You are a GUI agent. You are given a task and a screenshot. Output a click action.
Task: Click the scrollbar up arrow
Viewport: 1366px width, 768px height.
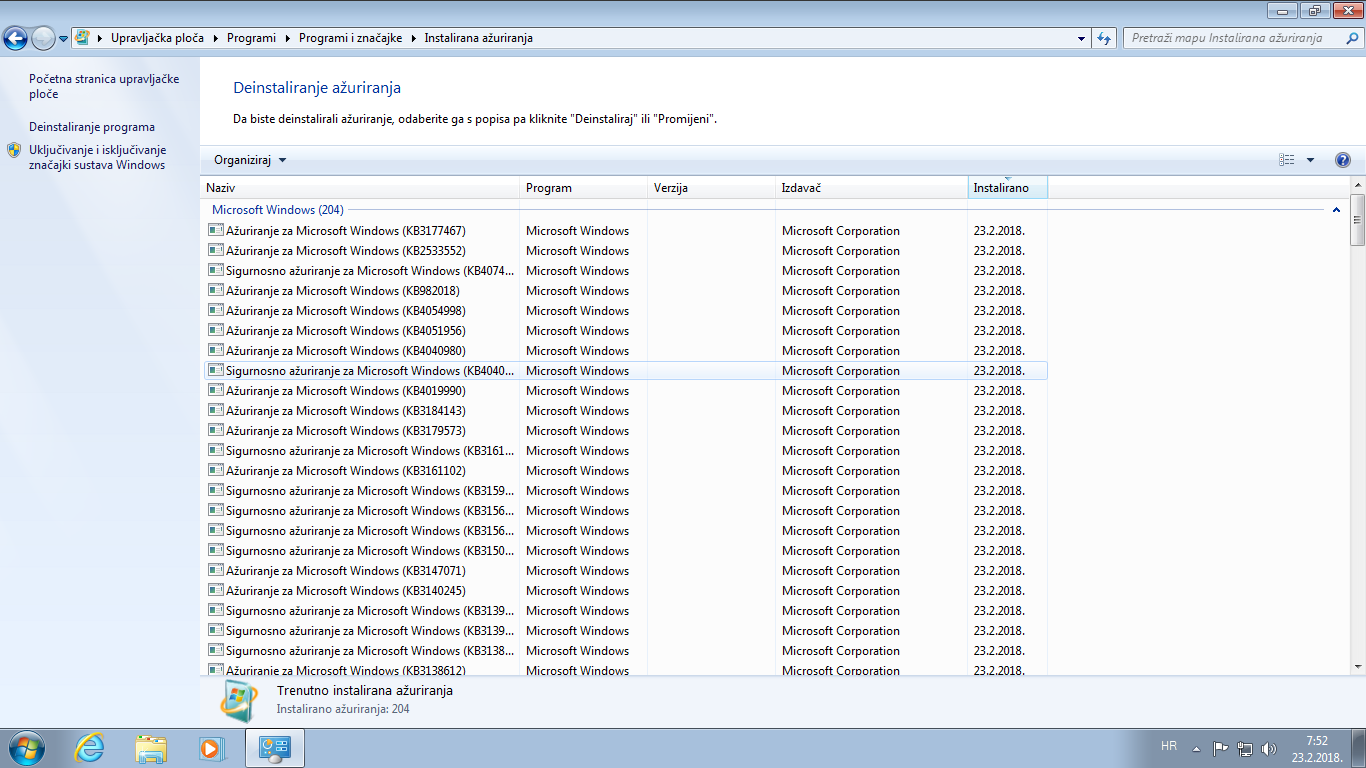point(1357,186)
